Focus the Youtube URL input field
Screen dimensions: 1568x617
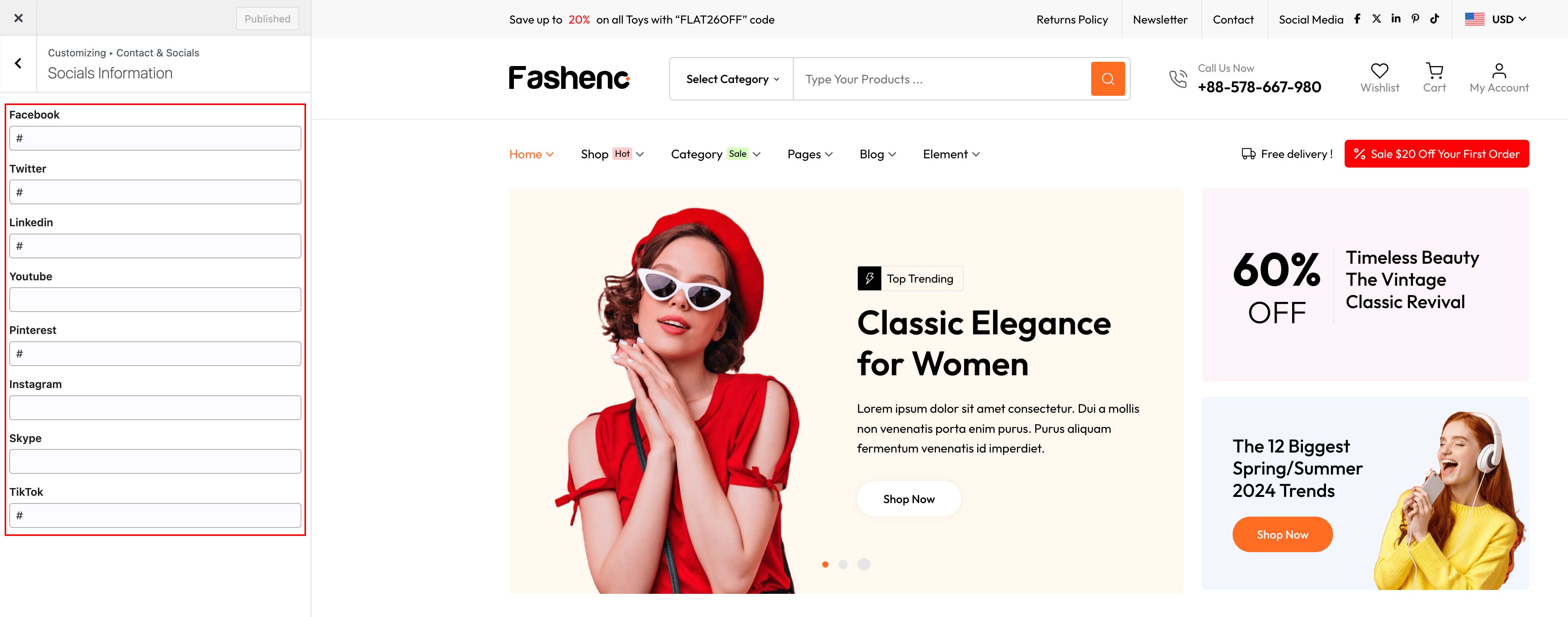click(155, 300)
